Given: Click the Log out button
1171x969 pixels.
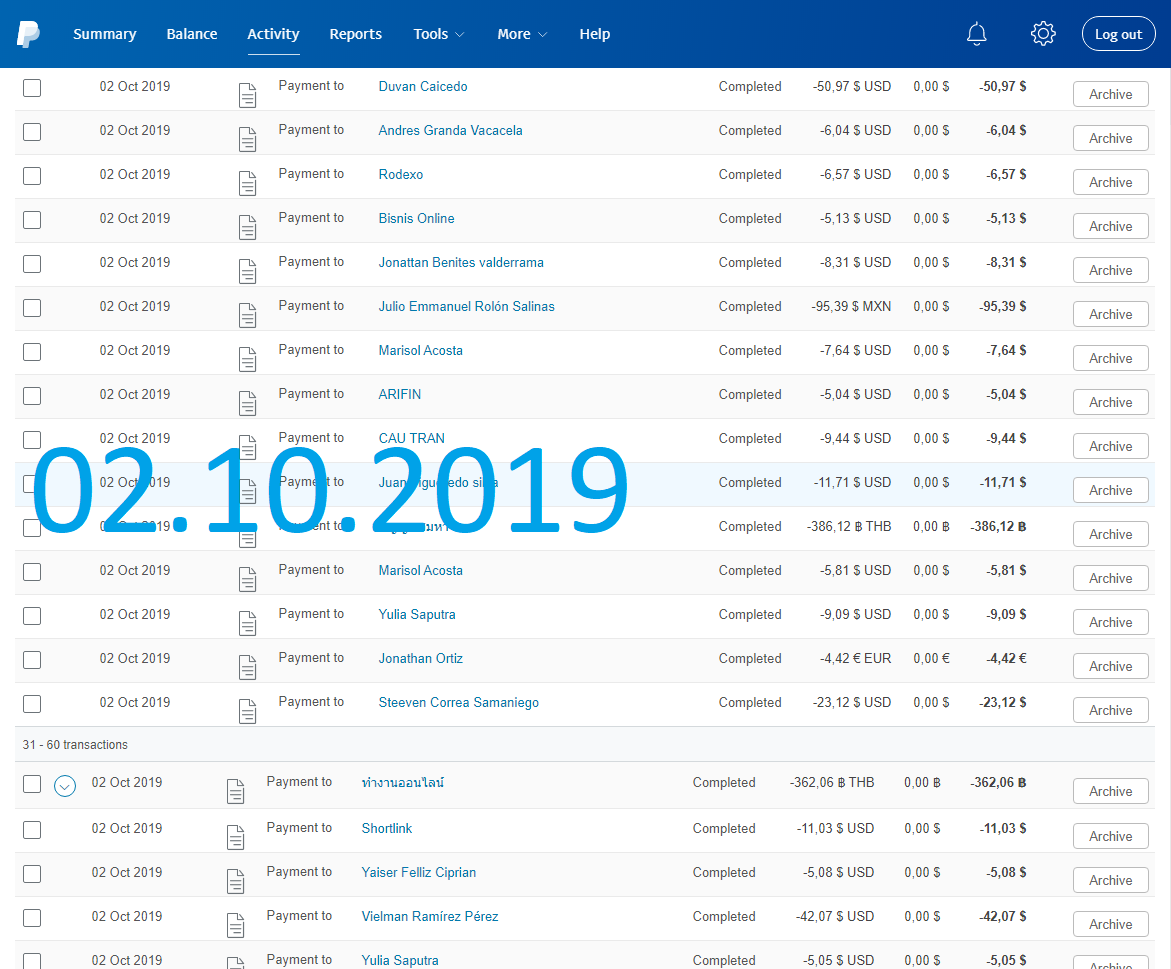Looking at the screenshot, I should click(x=1118, y=34).
